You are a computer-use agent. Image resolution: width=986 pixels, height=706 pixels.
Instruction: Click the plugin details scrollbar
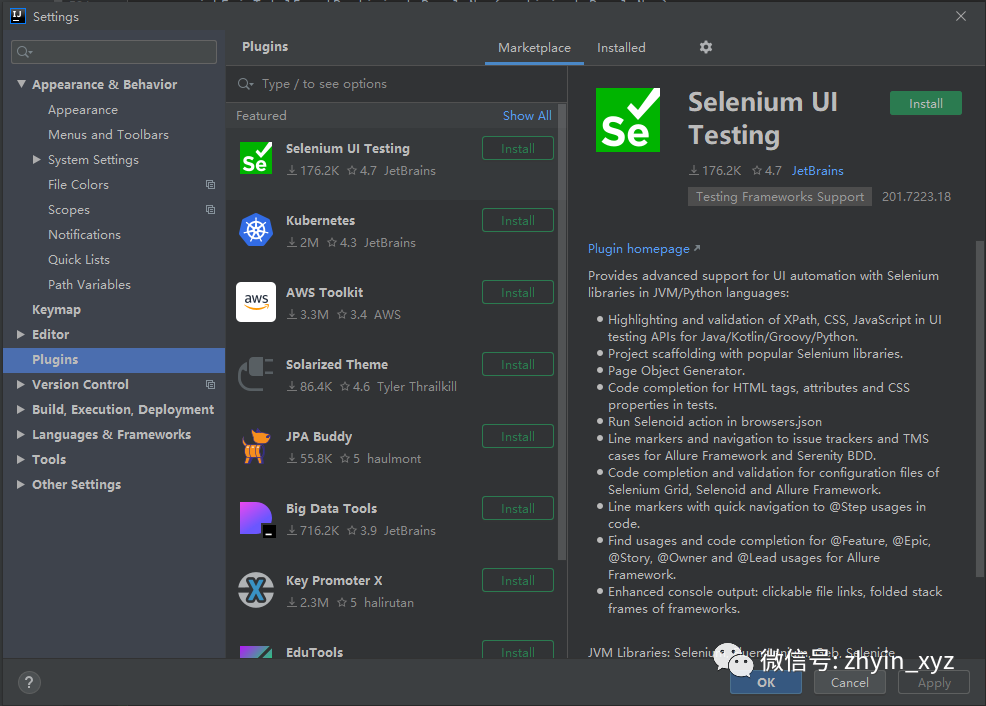coord(980,409)
